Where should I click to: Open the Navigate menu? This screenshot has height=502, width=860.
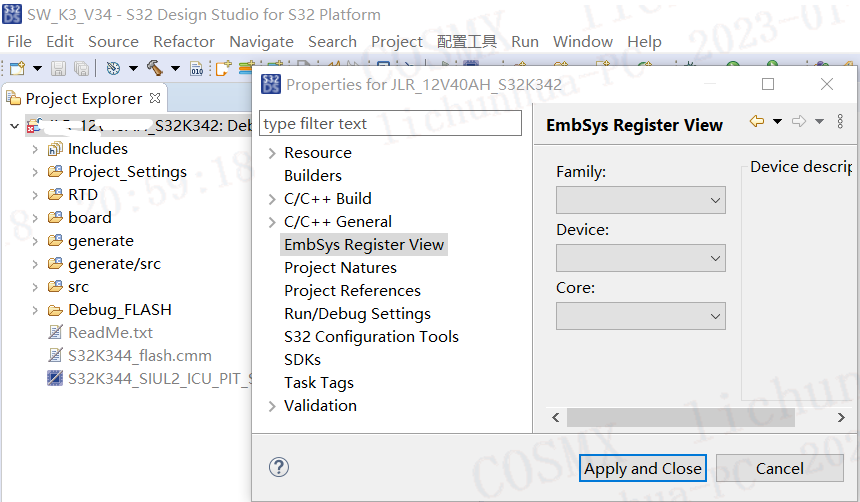tap(261, 41)
